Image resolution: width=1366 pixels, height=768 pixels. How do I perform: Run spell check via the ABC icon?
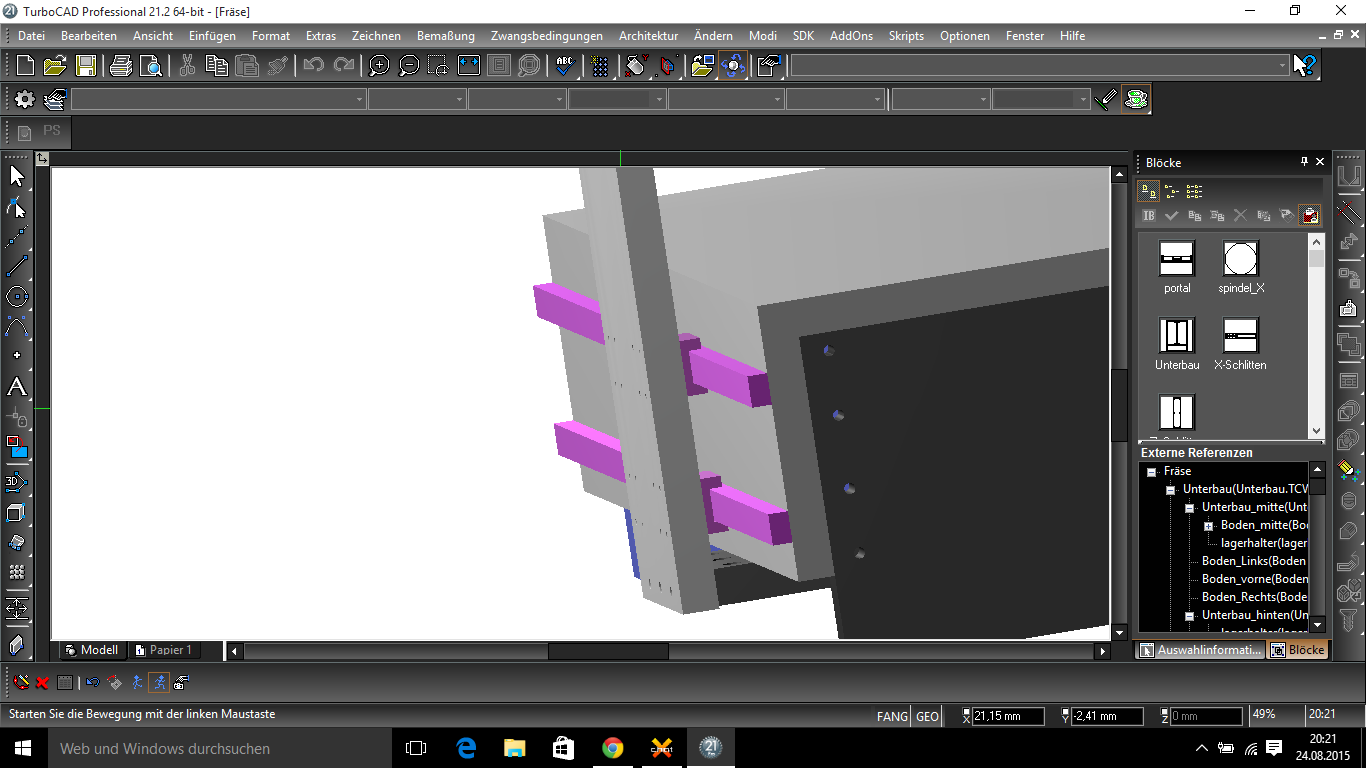point(565,66)
